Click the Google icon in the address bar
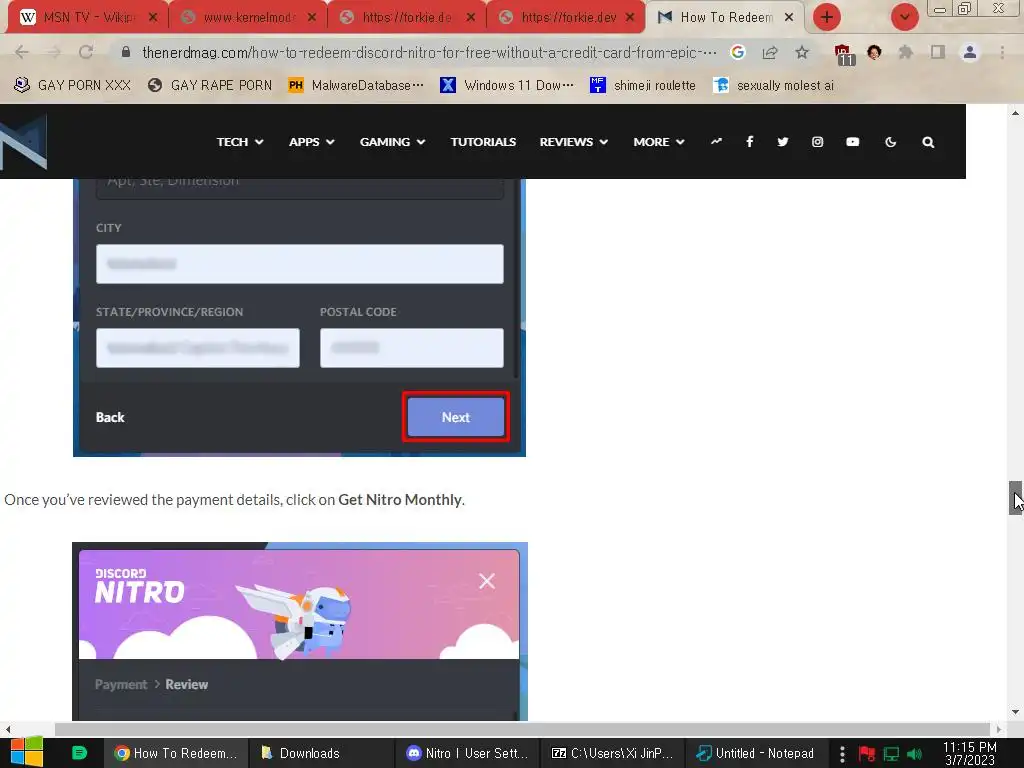 (738, 52)
